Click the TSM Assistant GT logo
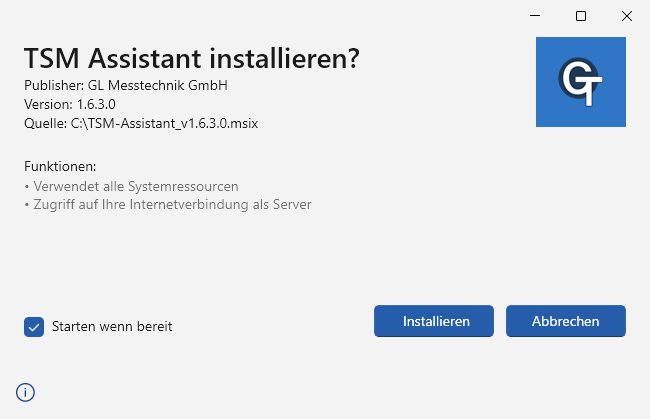Viewport: 650px width, 419px height. pos(580,82)
